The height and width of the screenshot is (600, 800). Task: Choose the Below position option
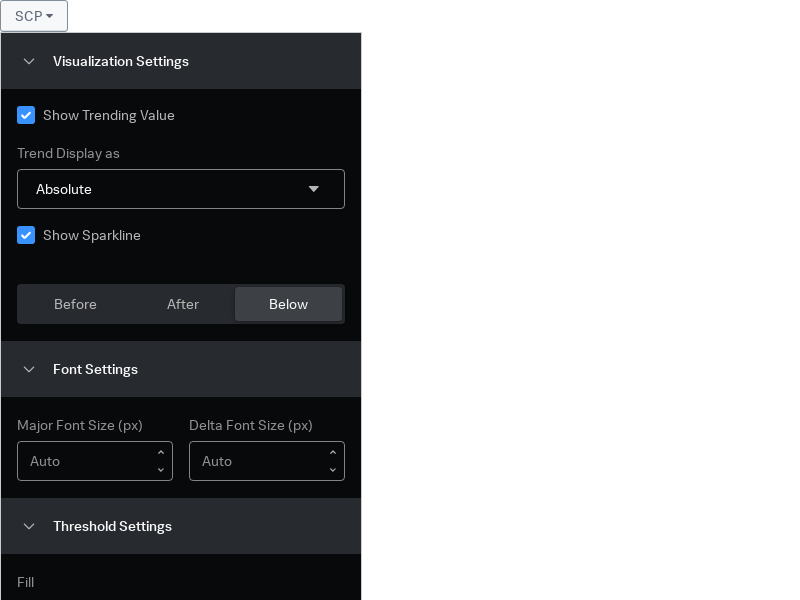[x=288, y=304]
